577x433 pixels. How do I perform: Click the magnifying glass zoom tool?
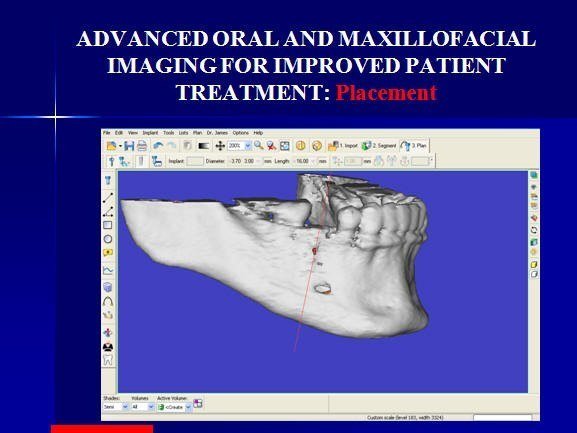coord(259,146)
